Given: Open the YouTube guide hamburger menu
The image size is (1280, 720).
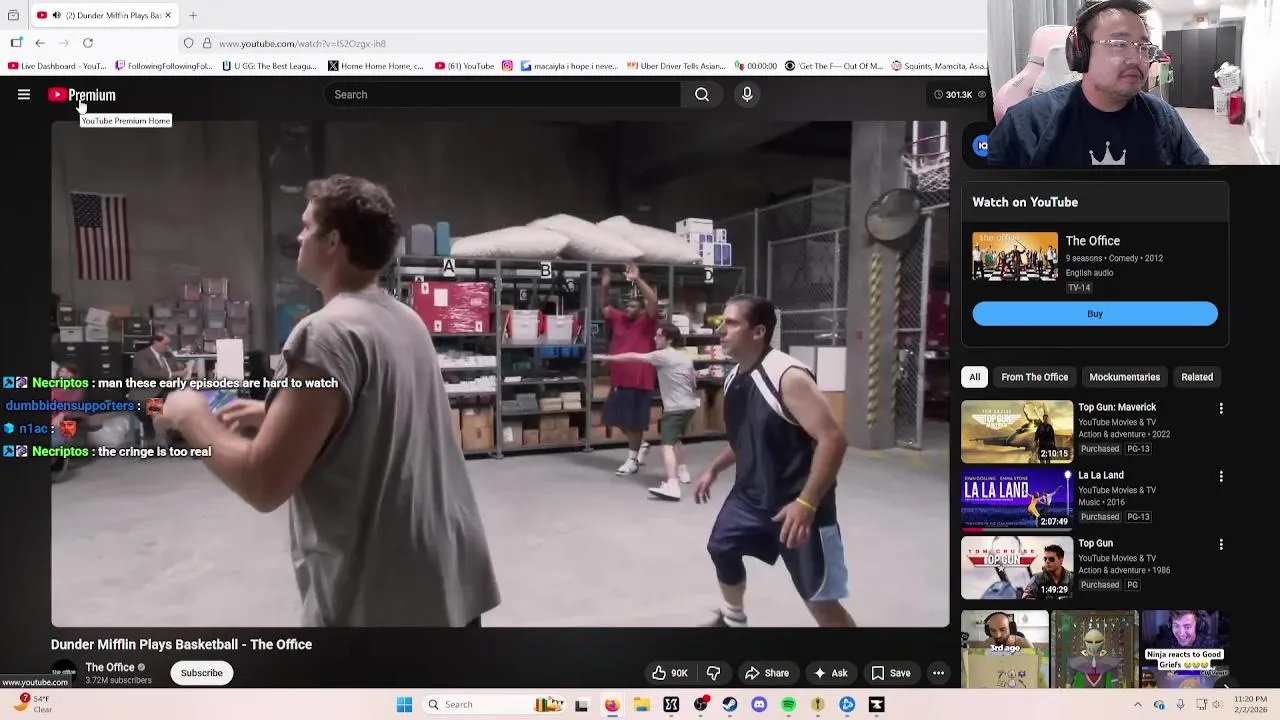Looking at the screenshot, I should pyautogui.click(x=24, y=95).
